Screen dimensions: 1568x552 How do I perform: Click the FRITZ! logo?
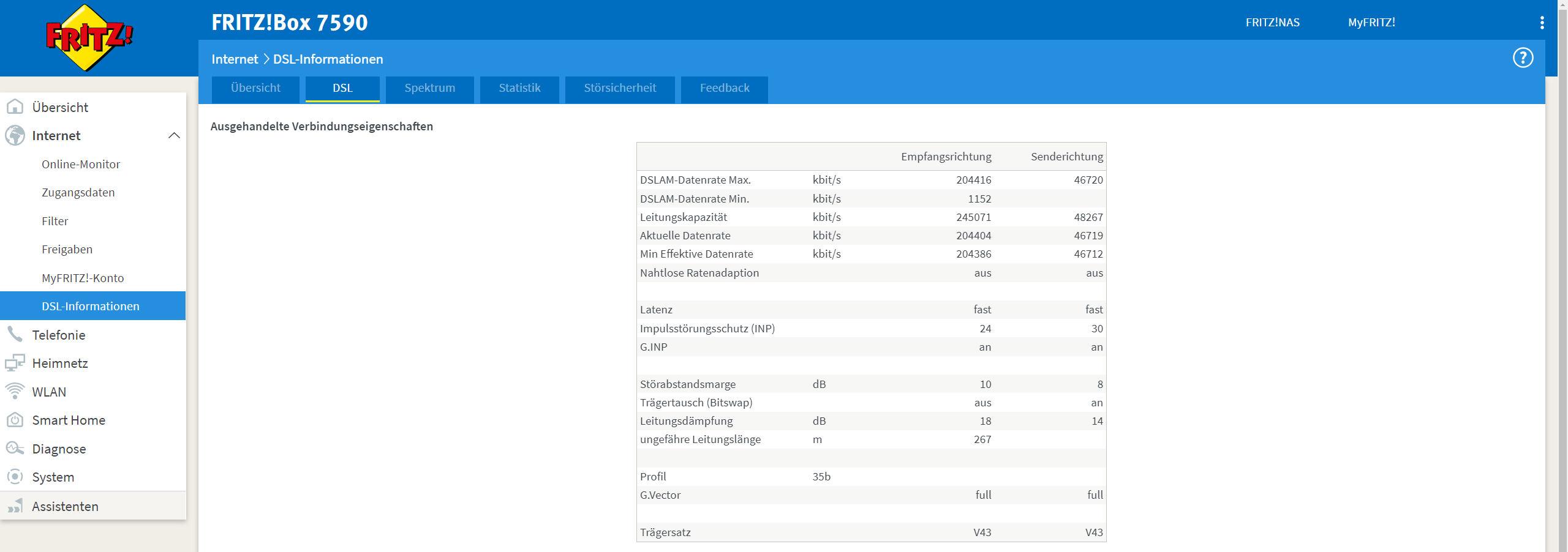tap(89, 38)
